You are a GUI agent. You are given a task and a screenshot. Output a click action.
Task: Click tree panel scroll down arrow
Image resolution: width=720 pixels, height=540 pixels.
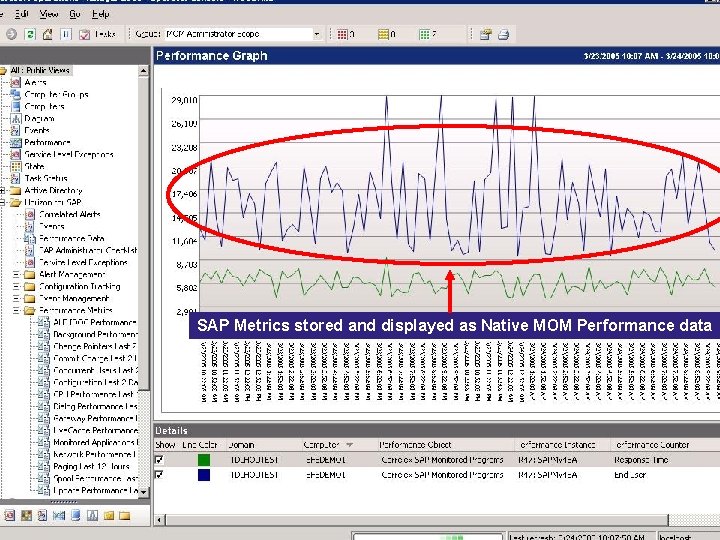144,492
